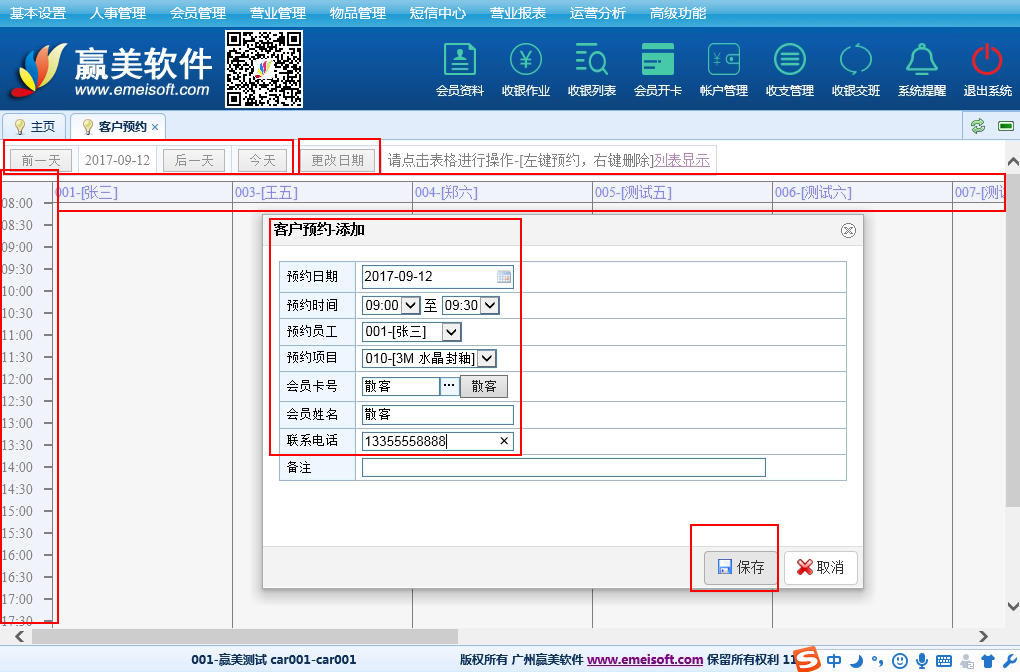Clear the 联系电话 field with X

tap(504, 441)
